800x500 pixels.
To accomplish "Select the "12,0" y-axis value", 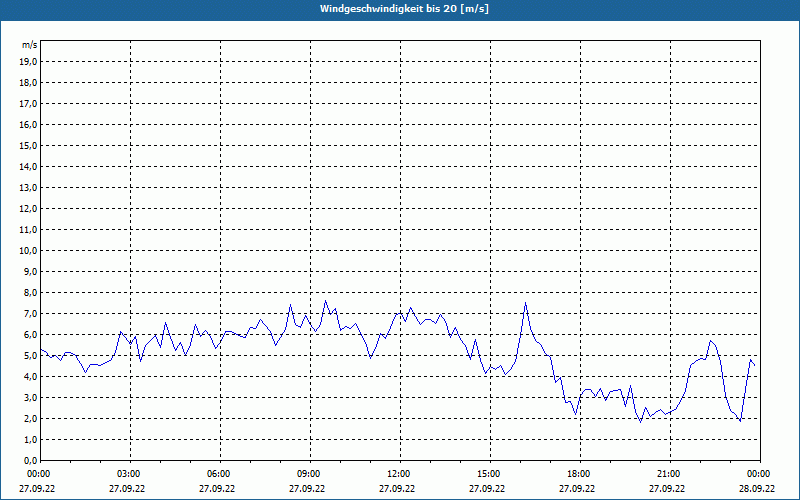I will (x=29, y=209).
